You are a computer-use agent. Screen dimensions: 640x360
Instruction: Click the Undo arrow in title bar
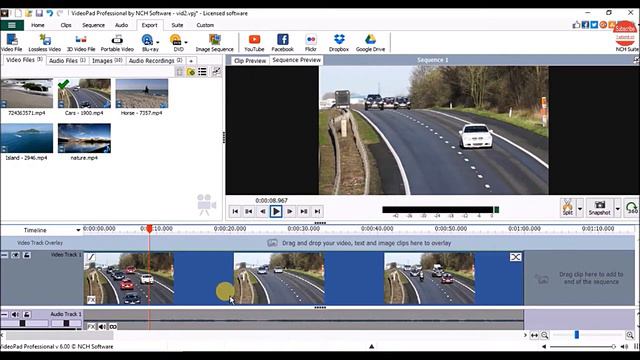click(x=50, y=13)
